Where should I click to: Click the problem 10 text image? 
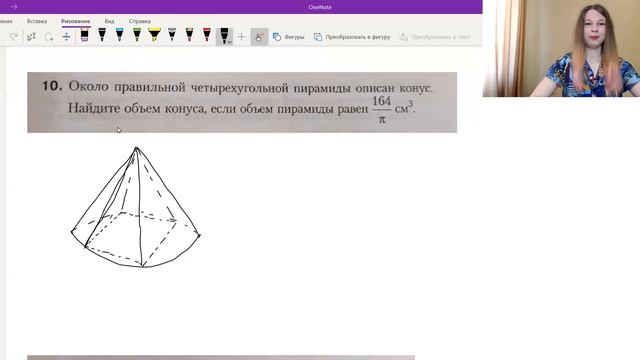[242, 102]
